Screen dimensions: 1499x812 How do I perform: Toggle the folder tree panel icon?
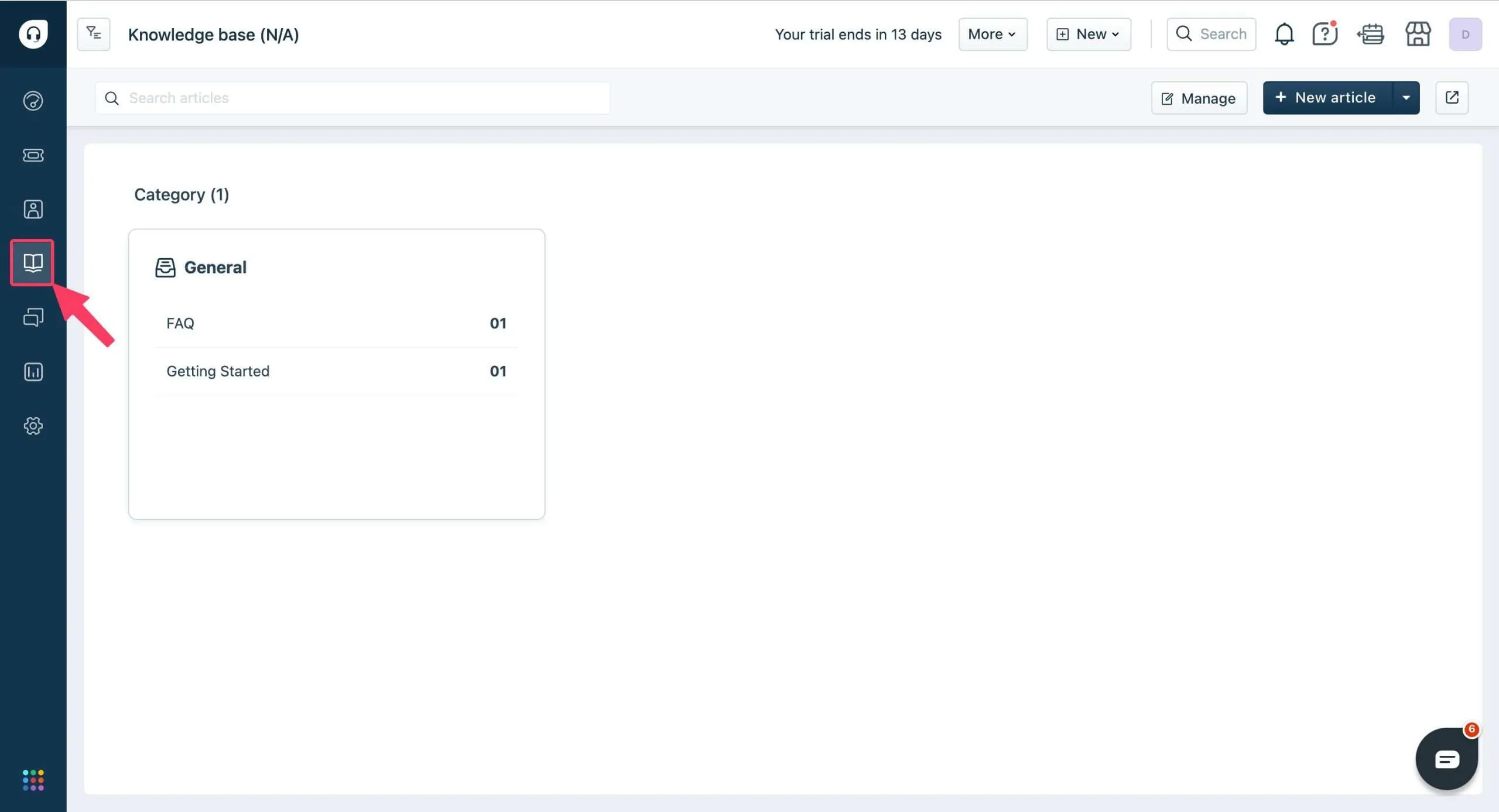(94, 34)
